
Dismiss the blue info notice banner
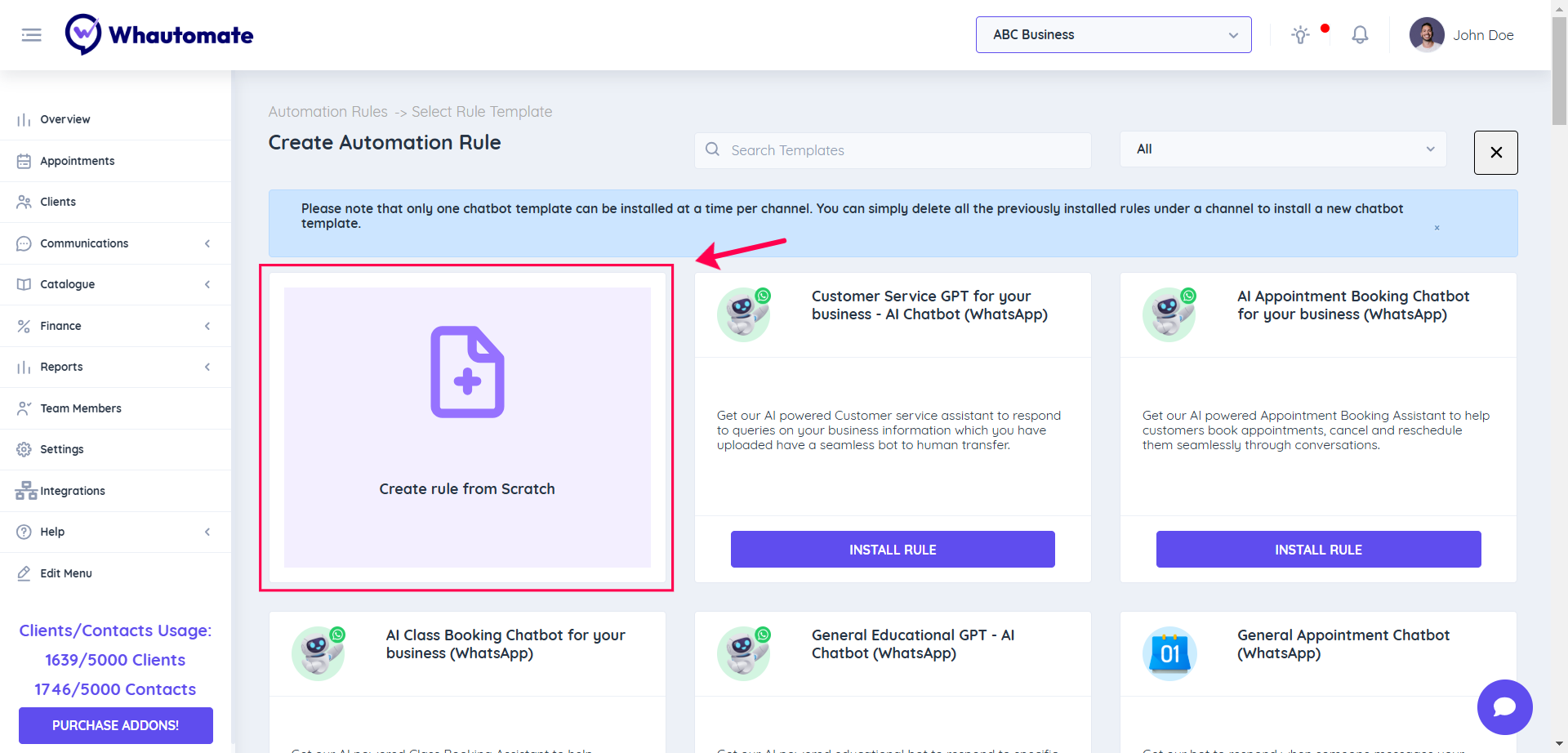point(1437,228)
